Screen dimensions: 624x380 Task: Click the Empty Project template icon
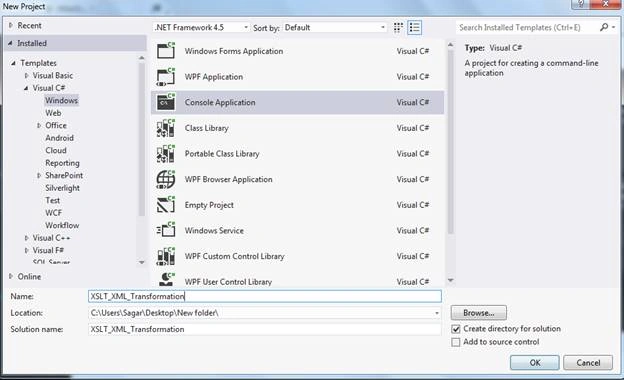(x=166, y=205)
